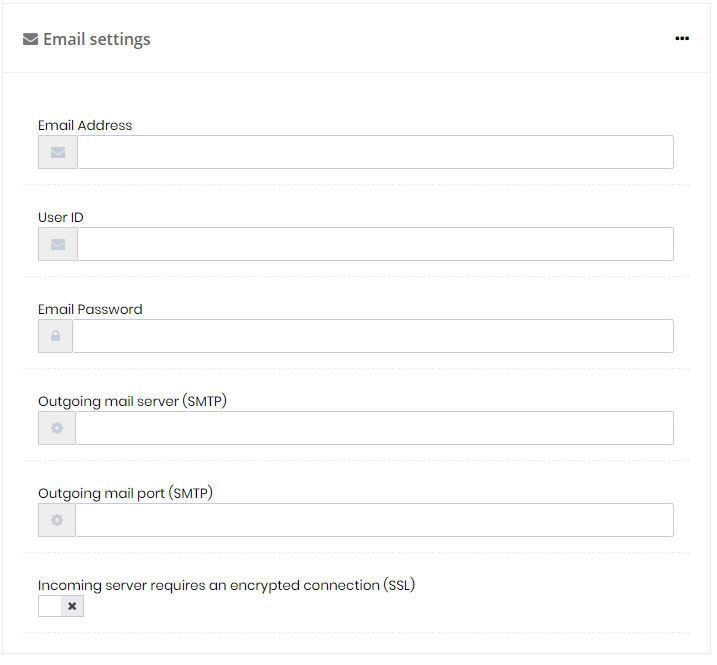Image resolution: width=717 pixels, height=665 pixels.
Task: Click the User ID label
Action: [61, 219]
